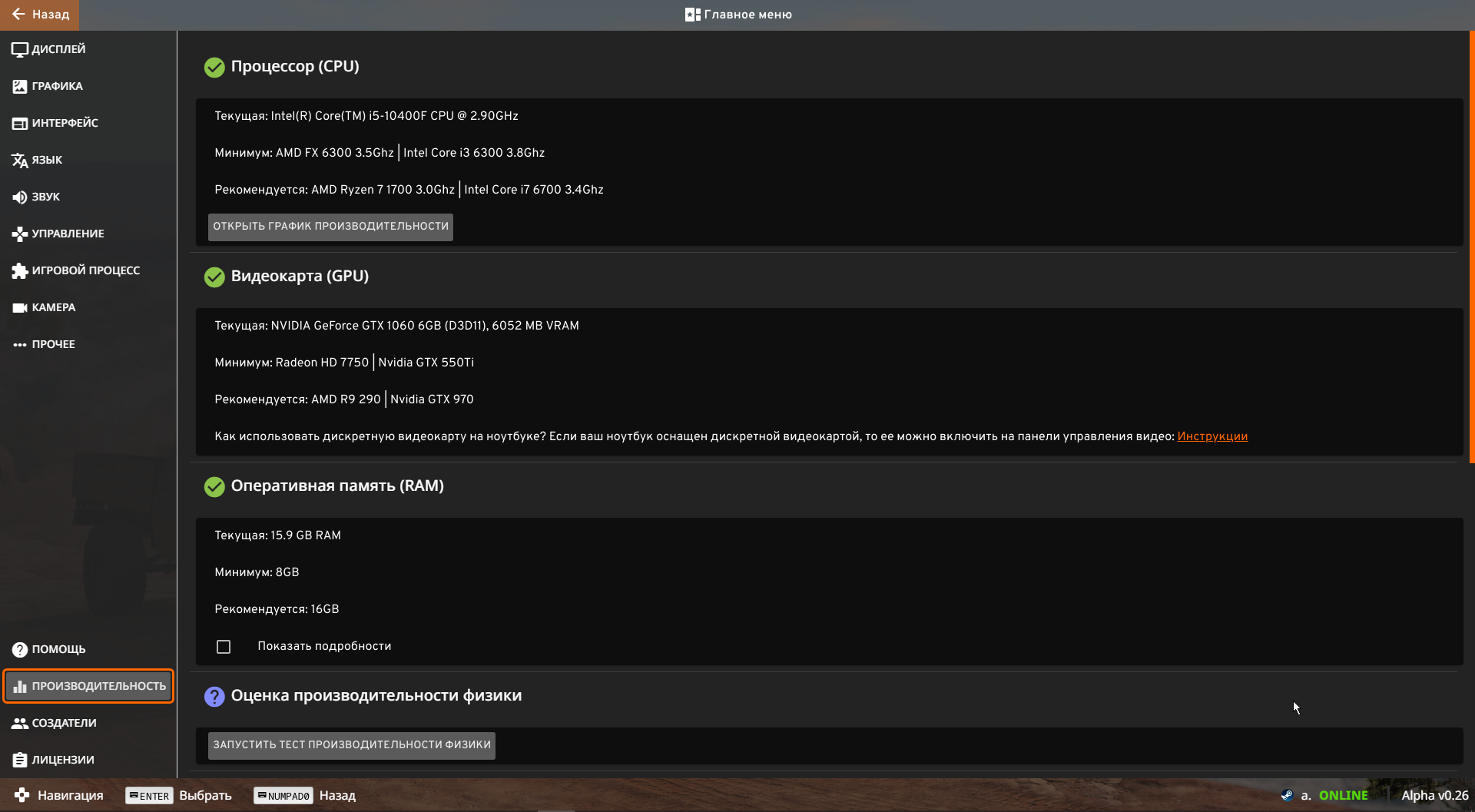The width and height of the screenshot is (1475, 812).
Task: Click the Alpha v0.26 version label
Action: 1434,796
